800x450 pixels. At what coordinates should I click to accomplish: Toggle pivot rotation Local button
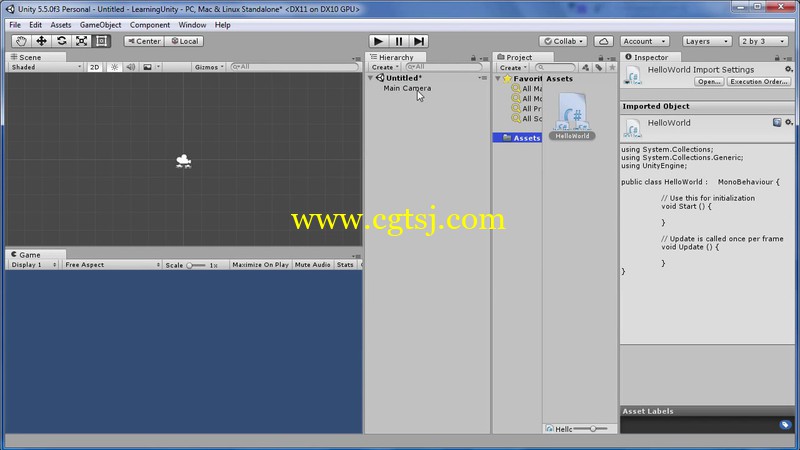pyautogui.click(x=184, y=41)
